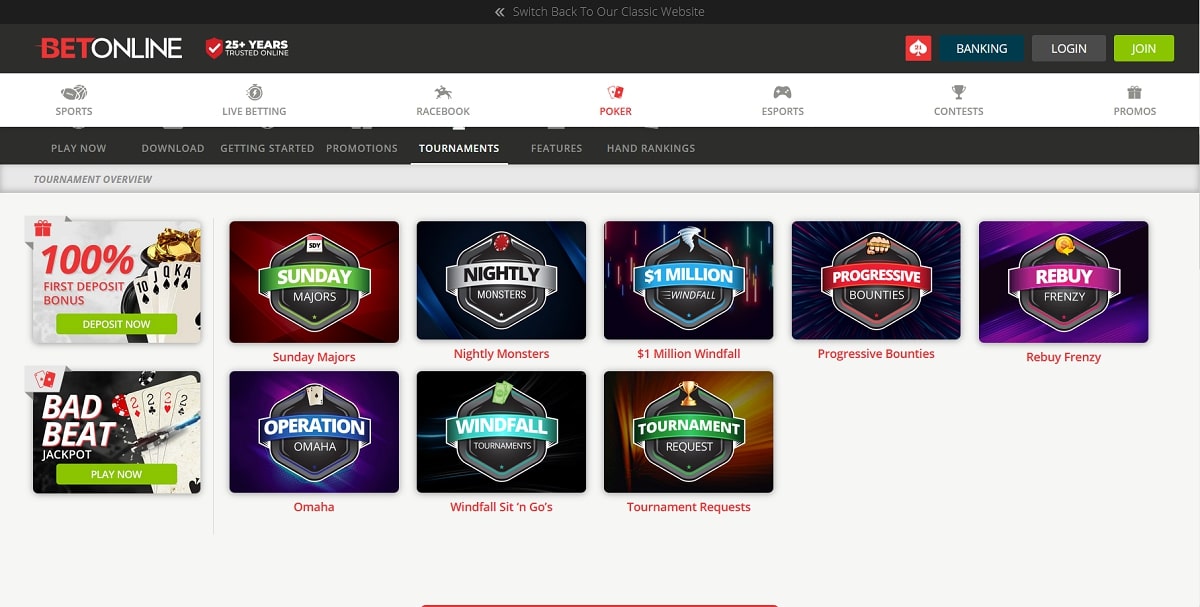Click the BetOnline logo
1200x607 pixels.
[110, 48]
